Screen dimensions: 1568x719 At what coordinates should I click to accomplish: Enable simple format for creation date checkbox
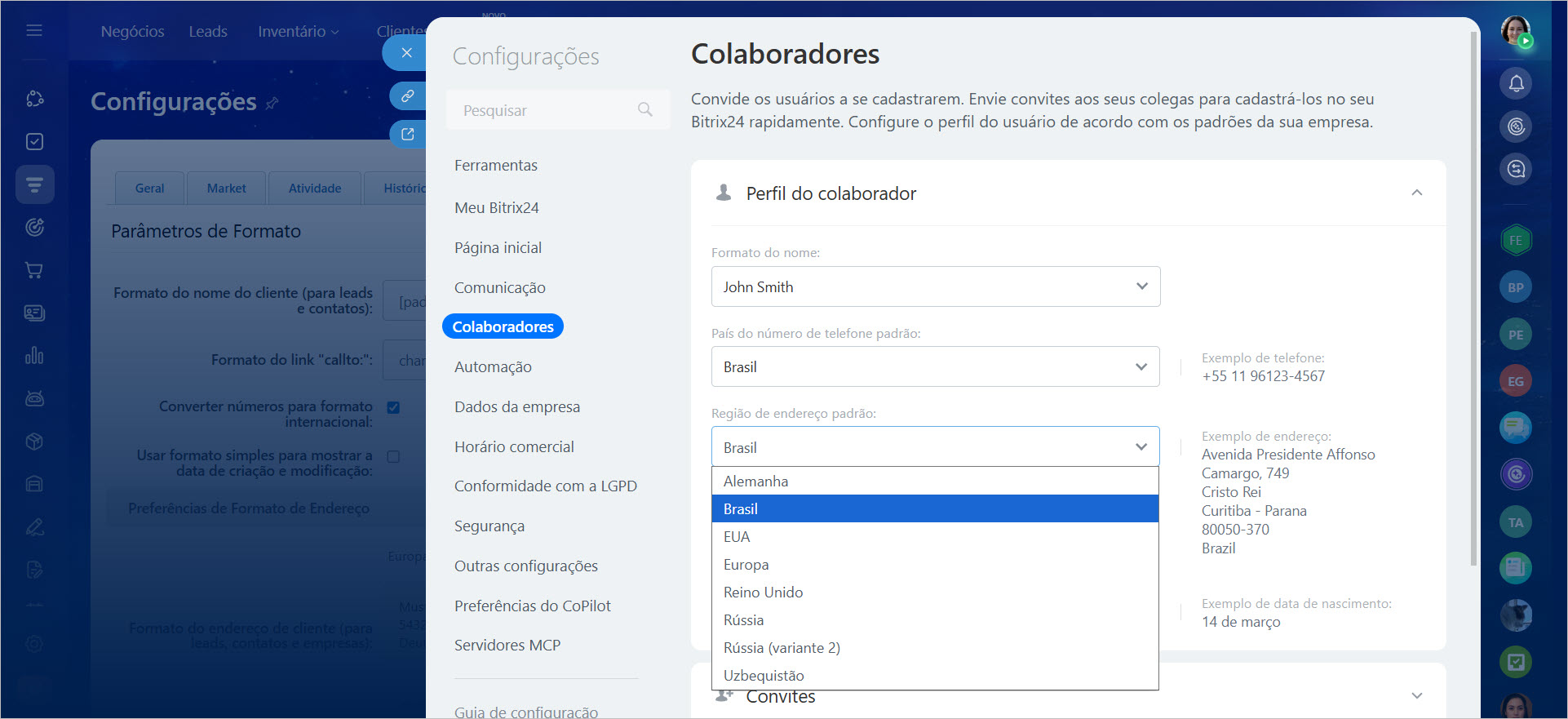(x=393, y=456)
